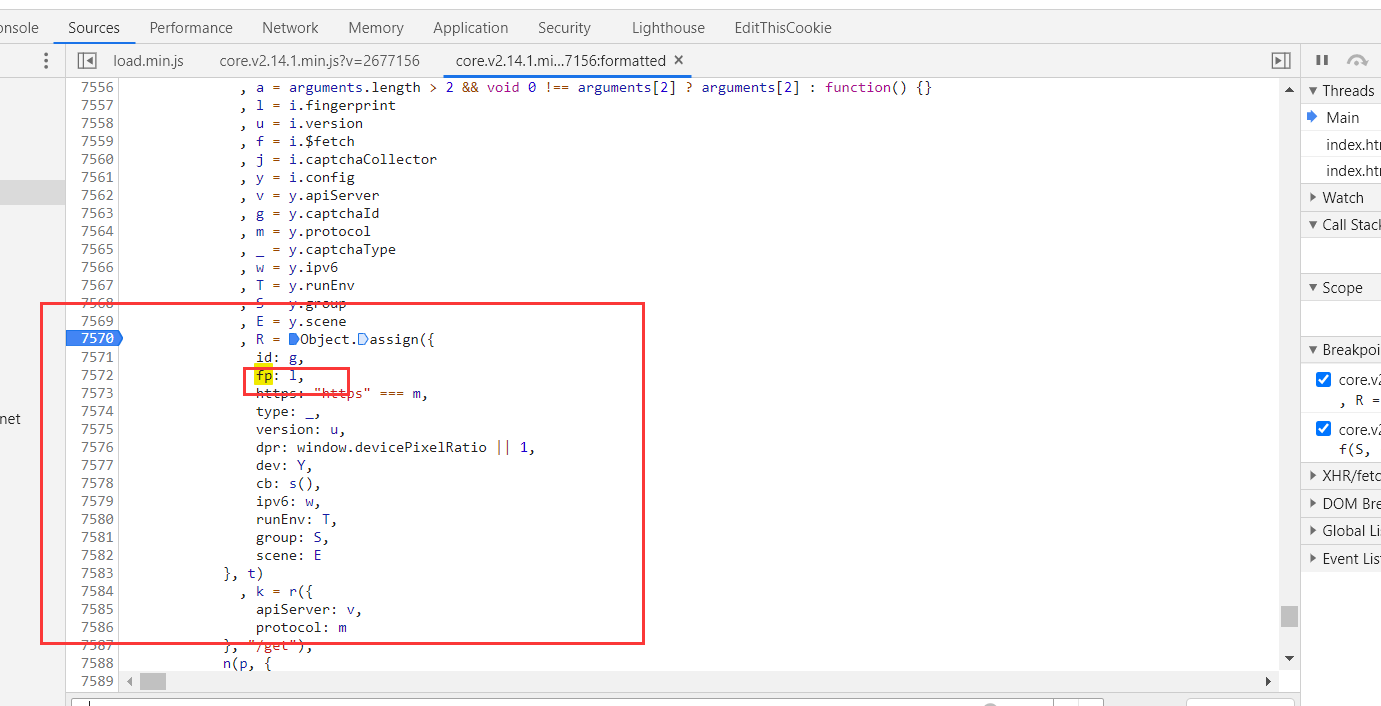1381x706 pixels.
Task: Open the Lighthouse tab
Action: pos(668,28)
